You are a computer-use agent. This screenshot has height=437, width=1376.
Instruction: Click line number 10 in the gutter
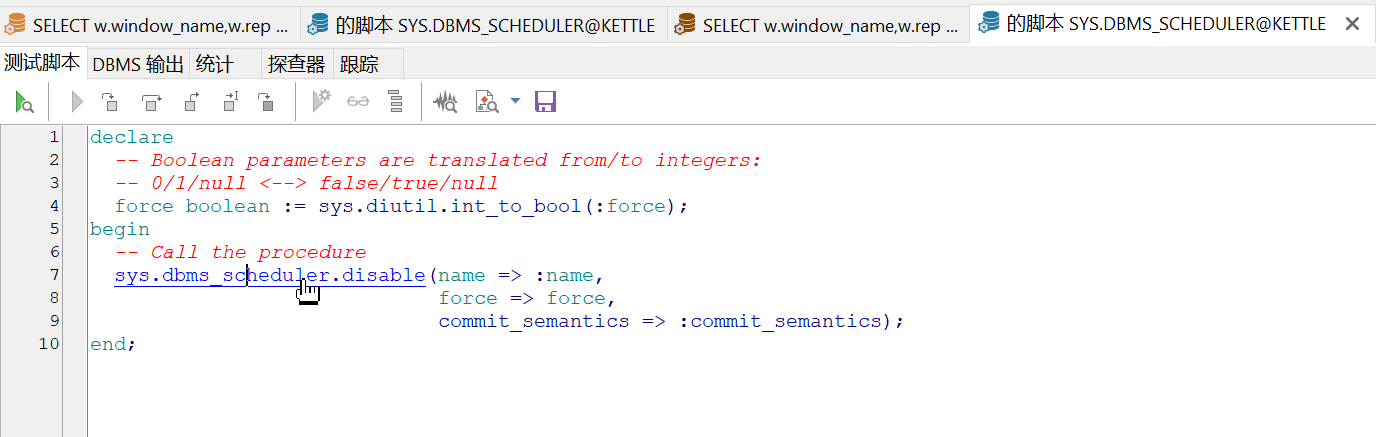tap(49, 344)
